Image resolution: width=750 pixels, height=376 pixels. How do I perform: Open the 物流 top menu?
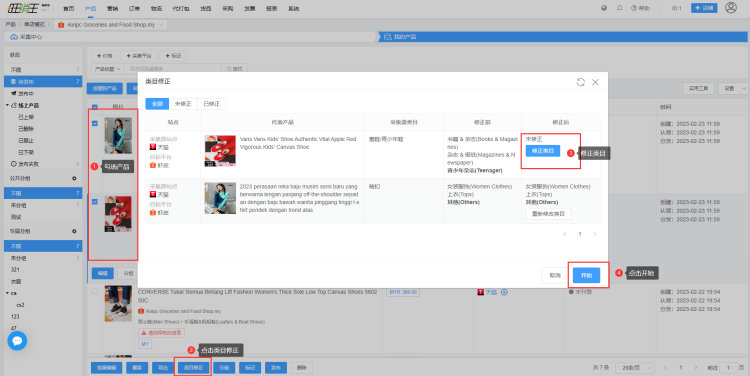(x=156, y=8)
